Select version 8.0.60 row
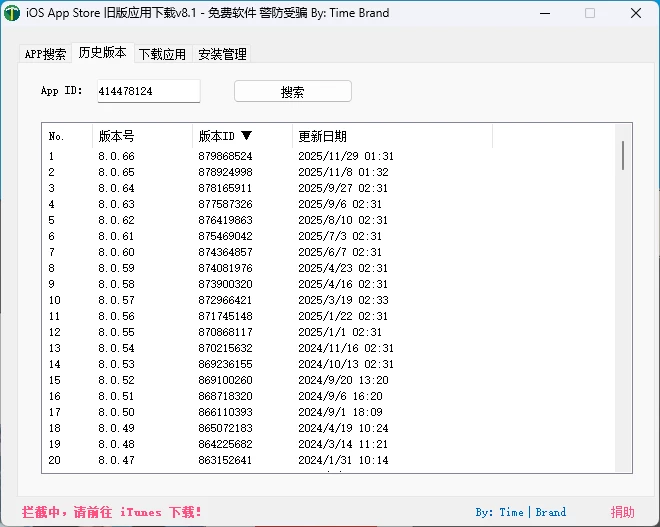This screenshot has width=660, height=527. 328,252
